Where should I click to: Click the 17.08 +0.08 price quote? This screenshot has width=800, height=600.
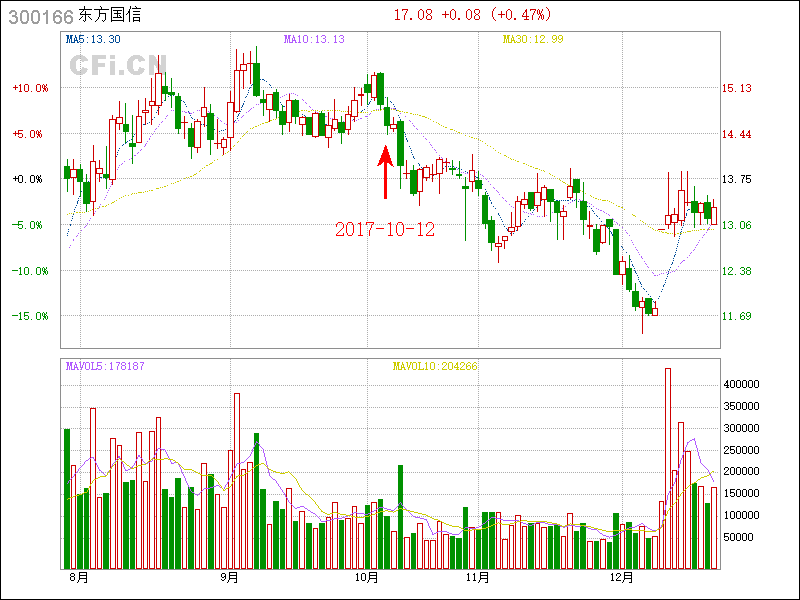[x=472, y=15]
